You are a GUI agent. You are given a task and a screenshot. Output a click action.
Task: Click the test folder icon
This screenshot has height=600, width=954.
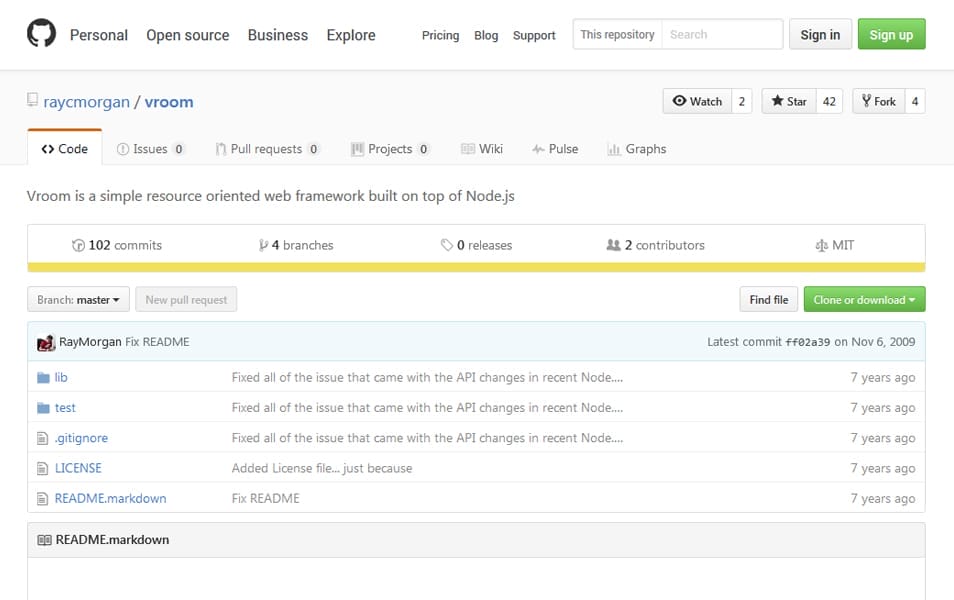(43, 408)
